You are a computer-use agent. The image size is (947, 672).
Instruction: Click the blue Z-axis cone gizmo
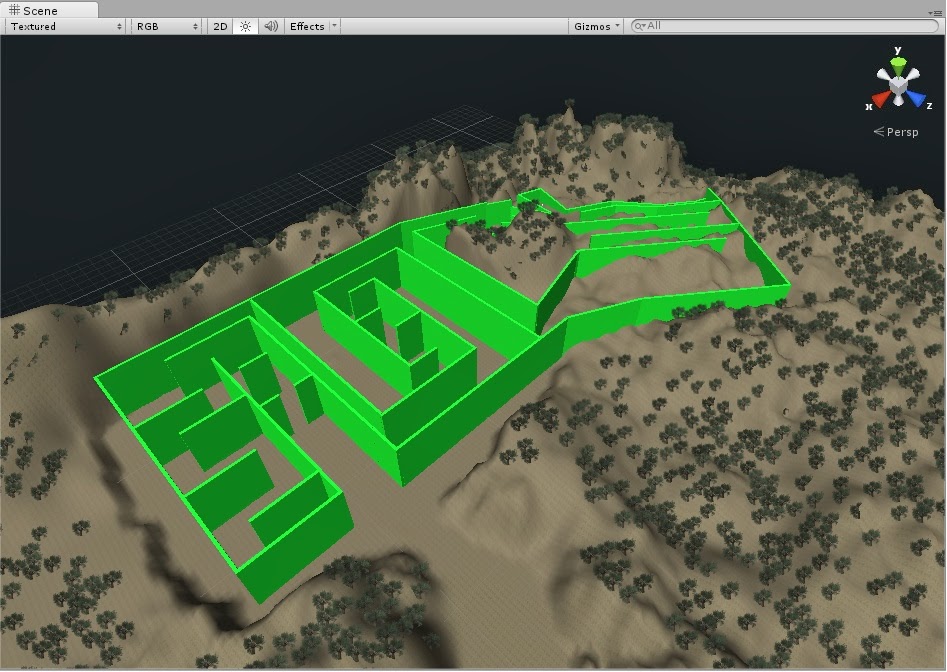[x=918, y=97]
